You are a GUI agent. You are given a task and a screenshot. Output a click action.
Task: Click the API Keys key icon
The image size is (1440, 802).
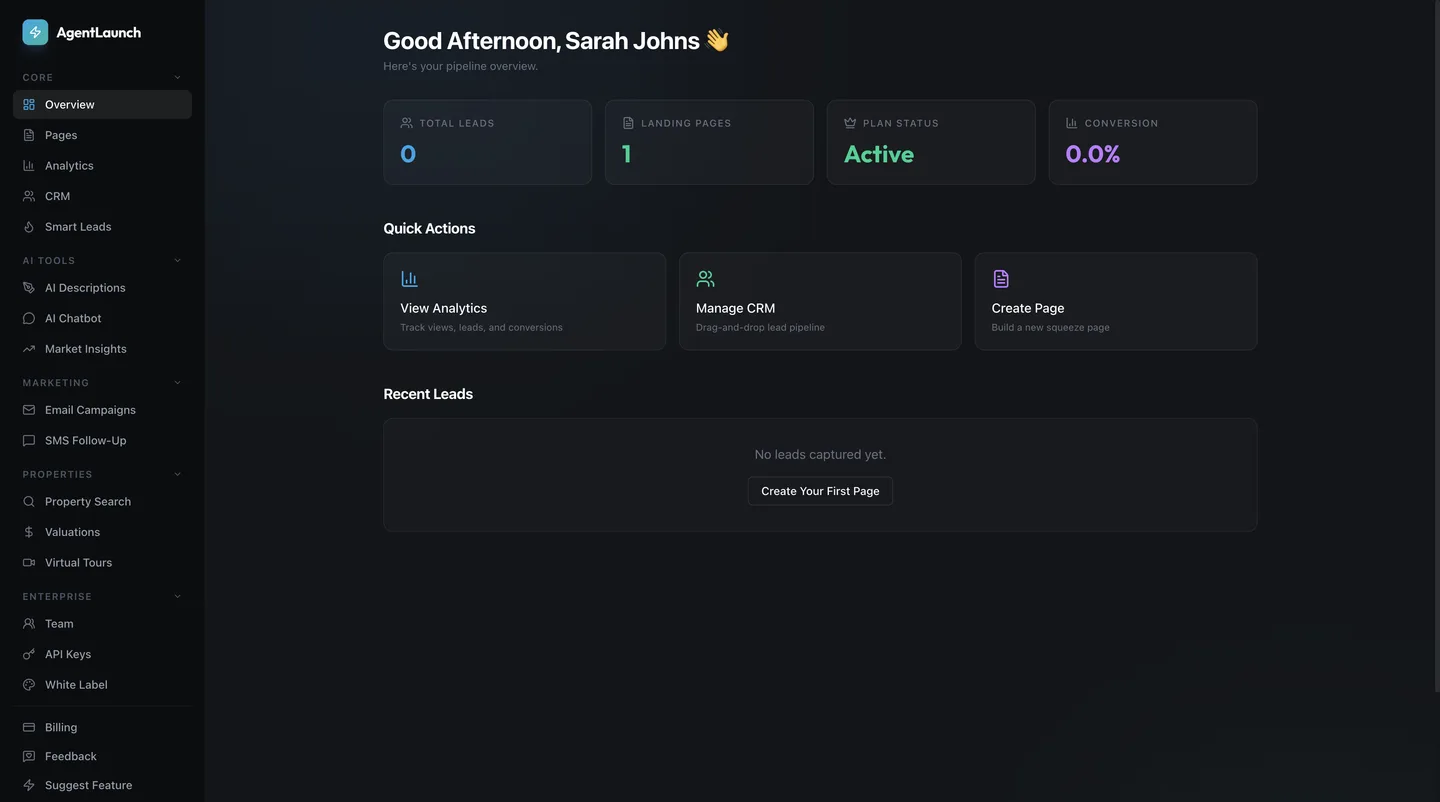pyautogui.click(x=29, y=654)
